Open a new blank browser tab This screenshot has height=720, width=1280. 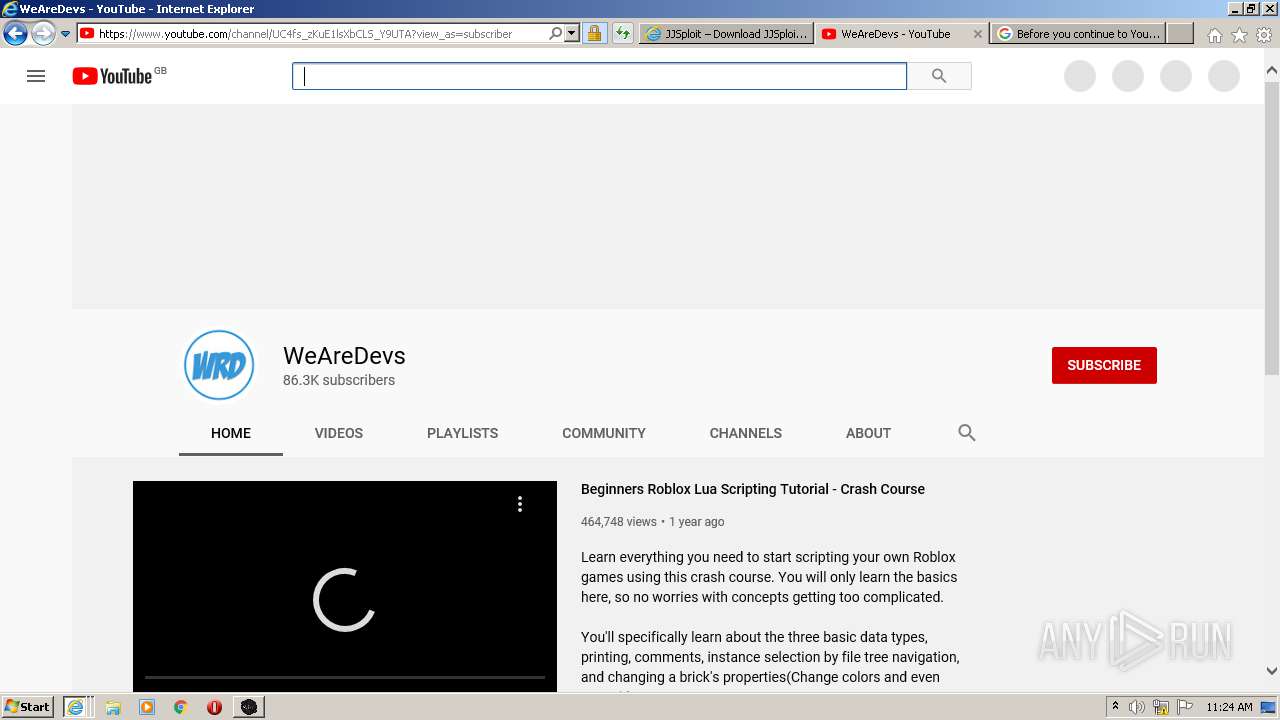1181,34
